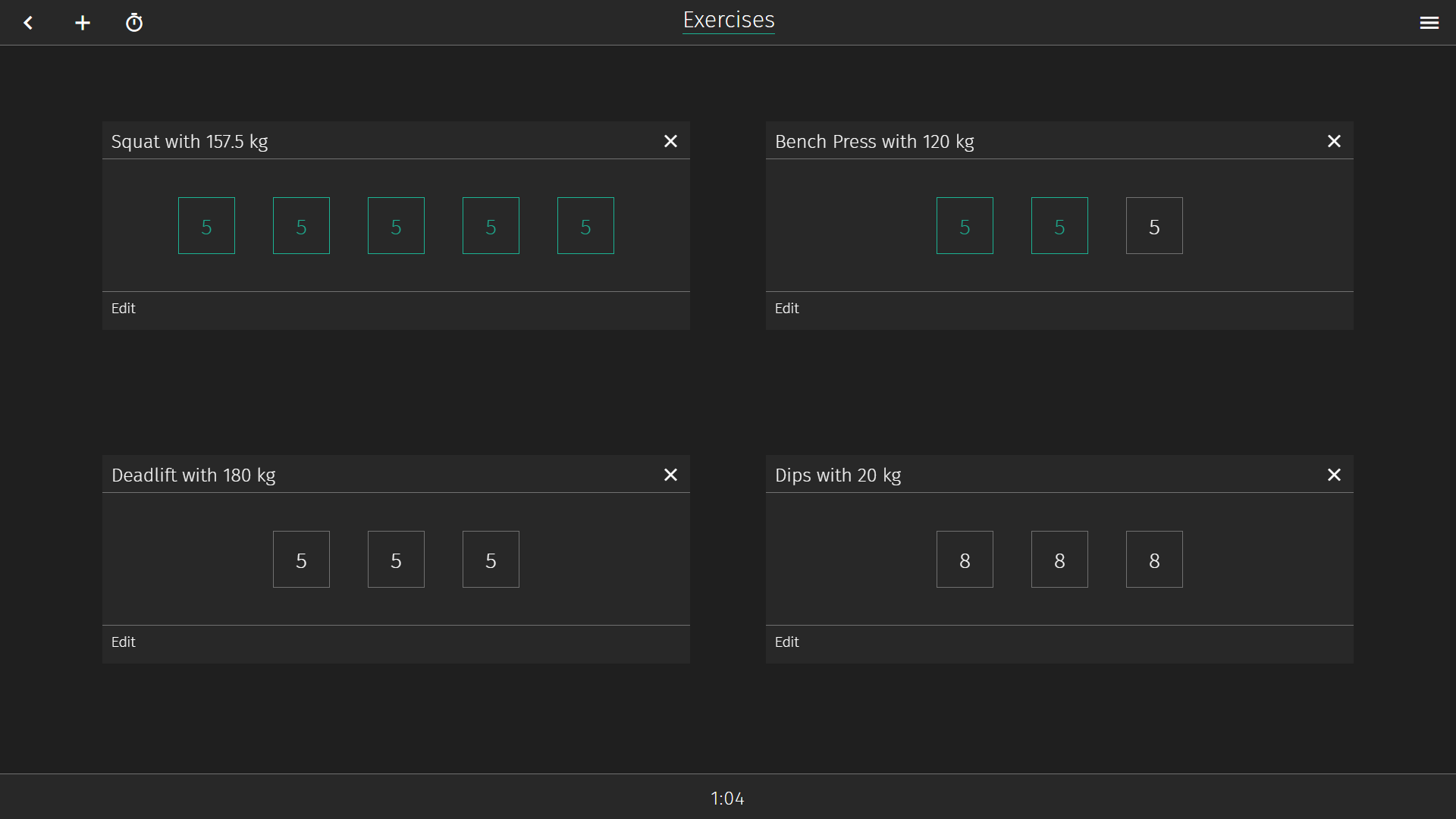1456x819 pixels.
Task: Remove the Squat exercise card
Action: click(x=670, y=141)
